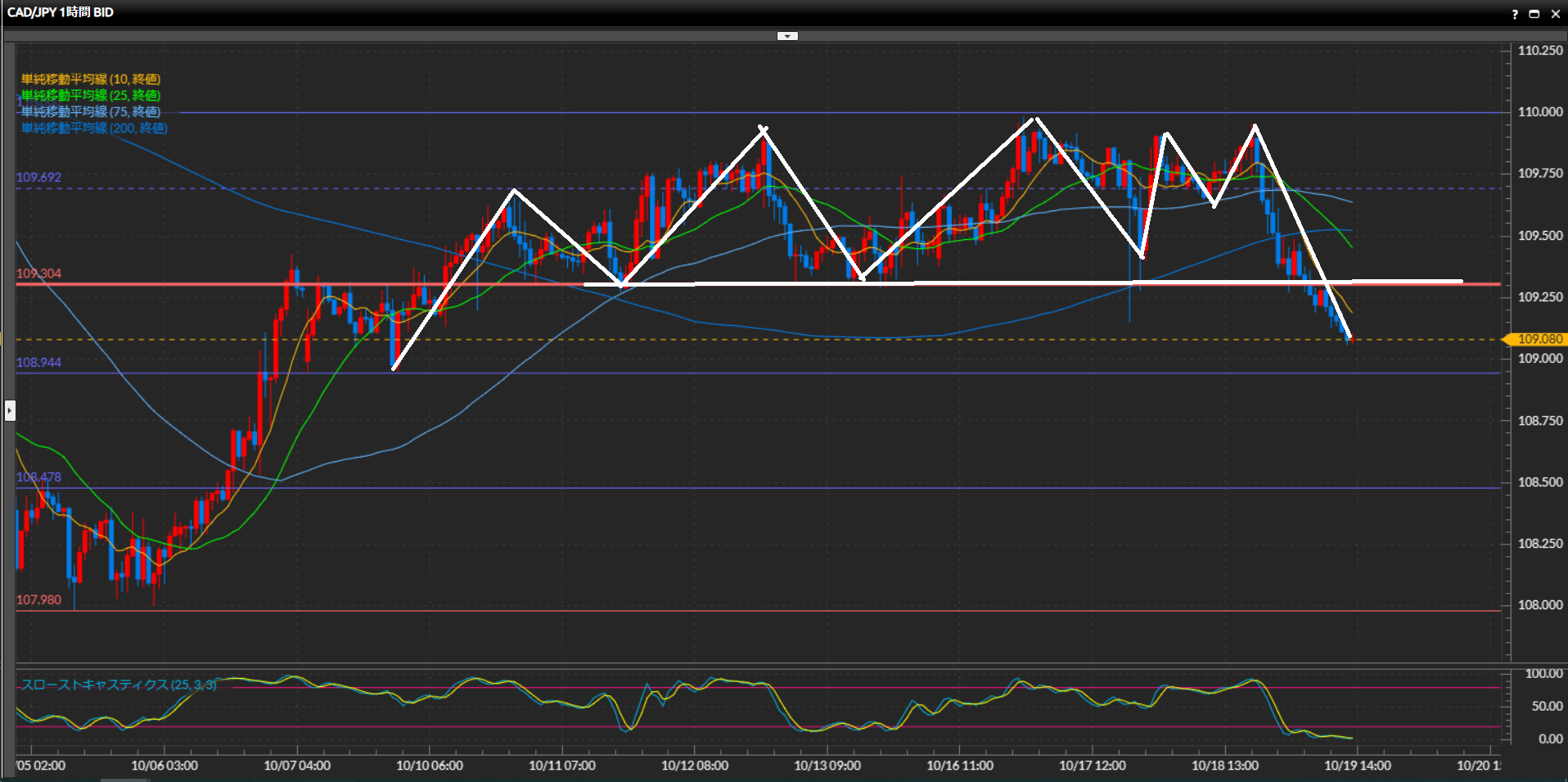
Task: Click the 10/16 11:00 time axis label
Action: click(x=959, y=766)
